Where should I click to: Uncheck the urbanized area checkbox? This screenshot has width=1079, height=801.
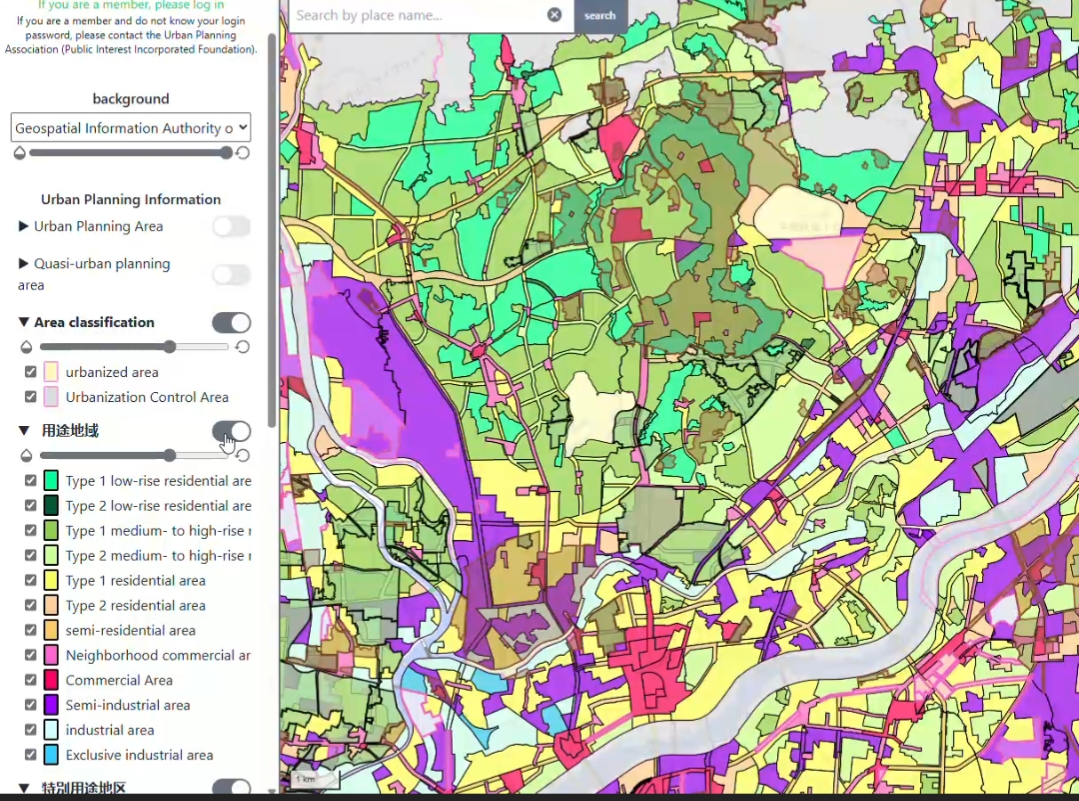31,372
